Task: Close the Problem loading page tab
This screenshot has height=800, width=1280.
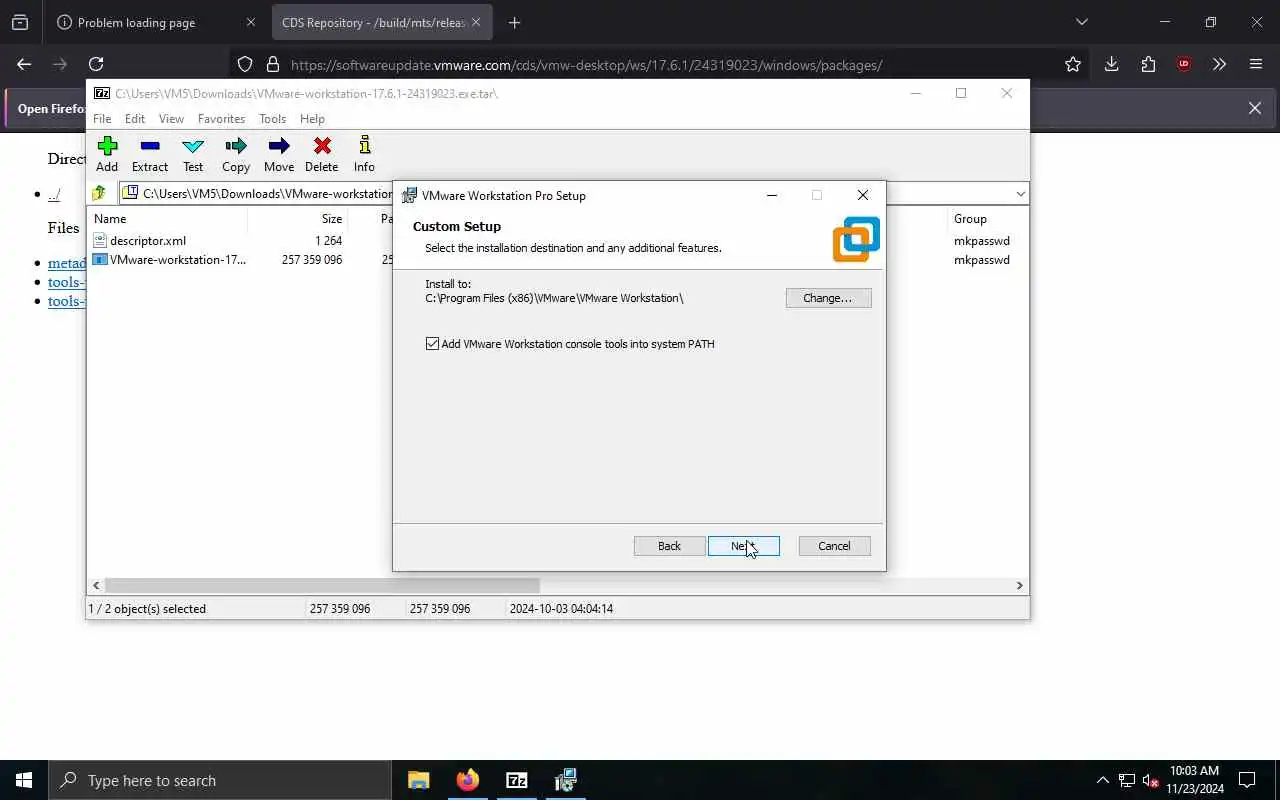Action: pyautogui.click(x=251, y=22)
